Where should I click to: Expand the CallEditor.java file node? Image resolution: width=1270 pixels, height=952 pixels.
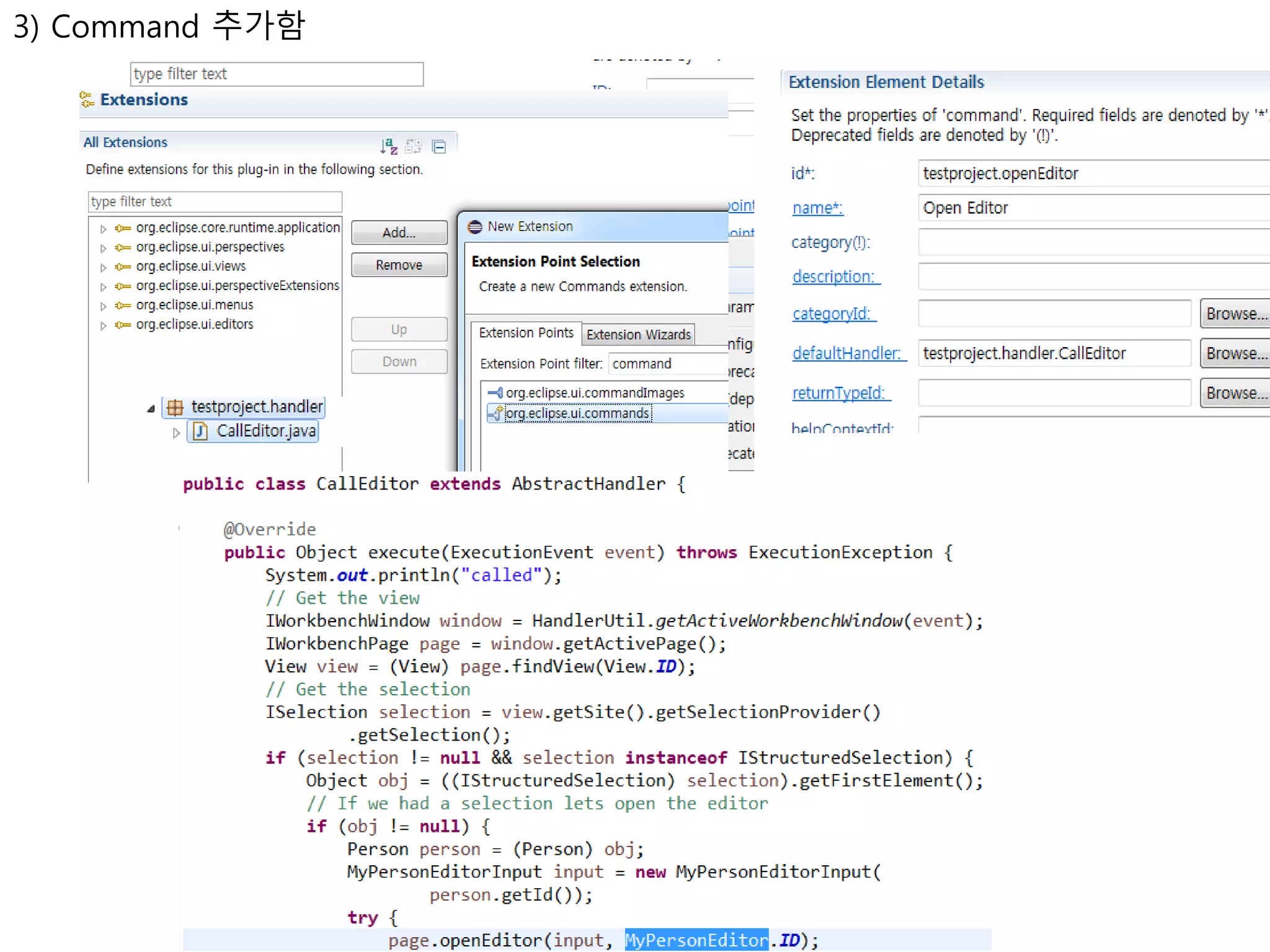click(176, 432)
